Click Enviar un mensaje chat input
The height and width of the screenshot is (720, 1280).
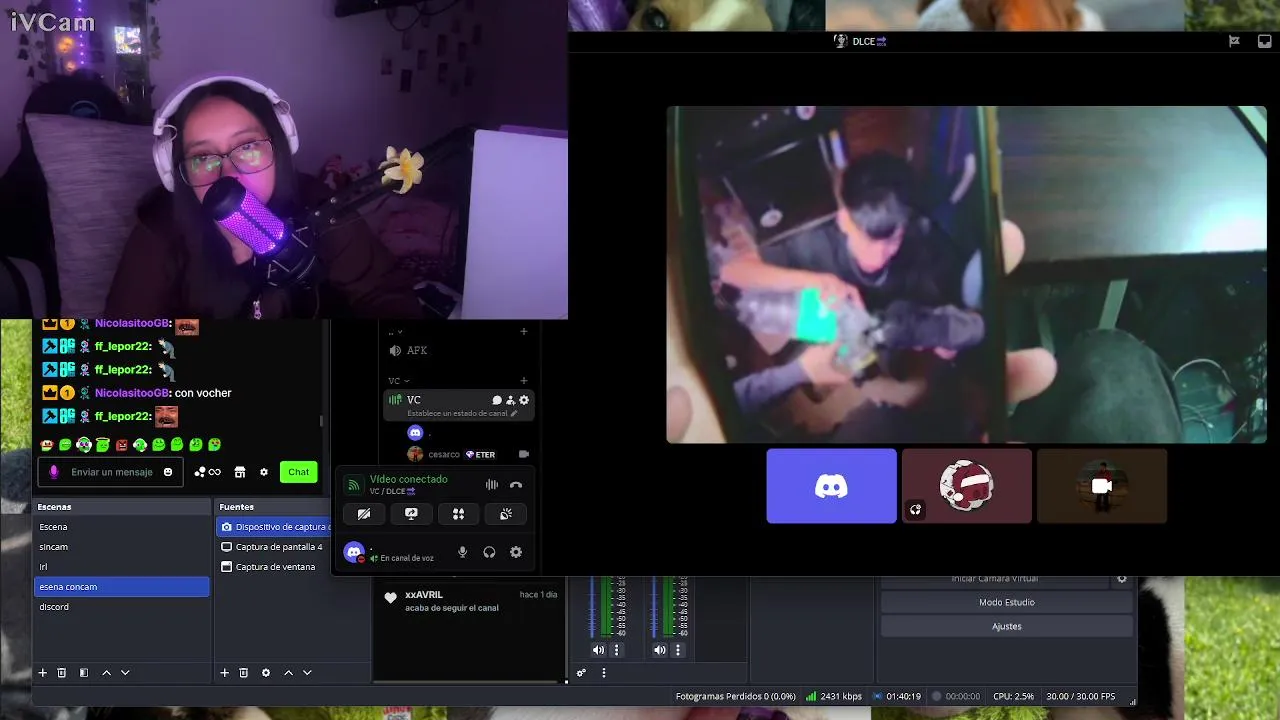coord(112,472)
